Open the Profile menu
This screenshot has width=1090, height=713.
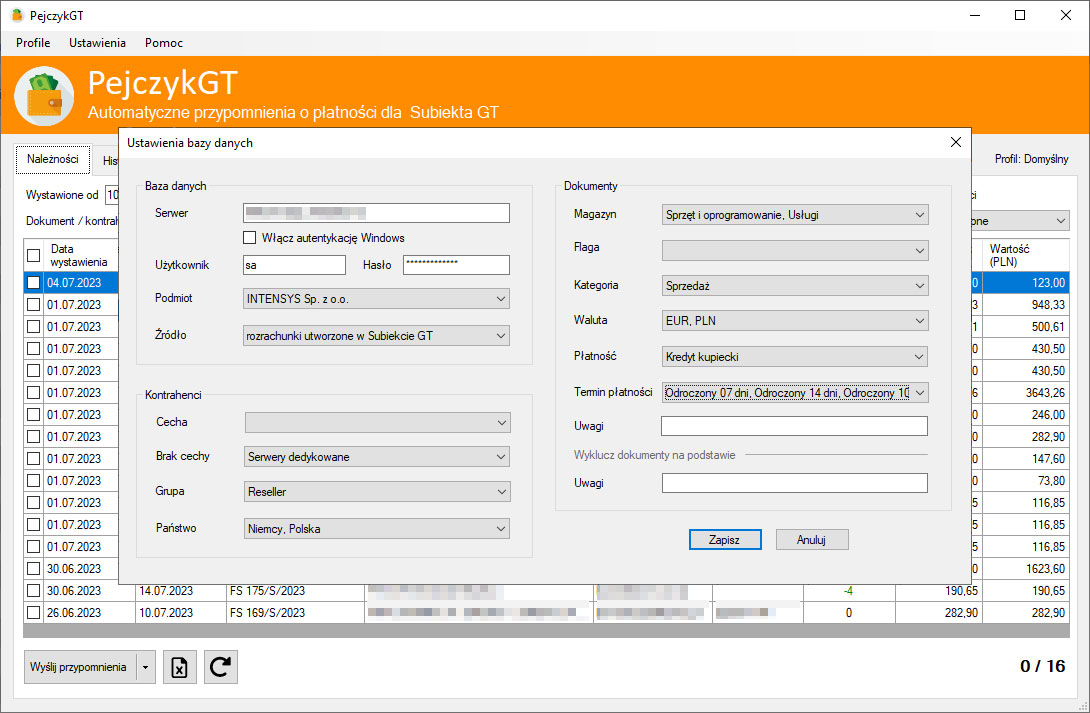[x=33, y=42]
